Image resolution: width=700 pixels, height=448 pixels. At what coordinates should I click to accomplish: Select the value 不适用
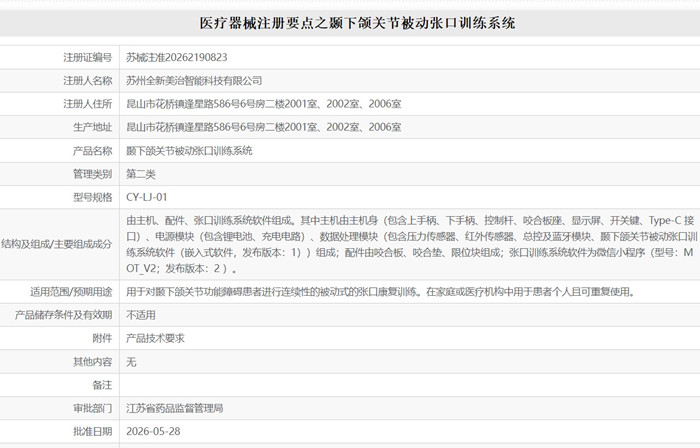[141, 315]
